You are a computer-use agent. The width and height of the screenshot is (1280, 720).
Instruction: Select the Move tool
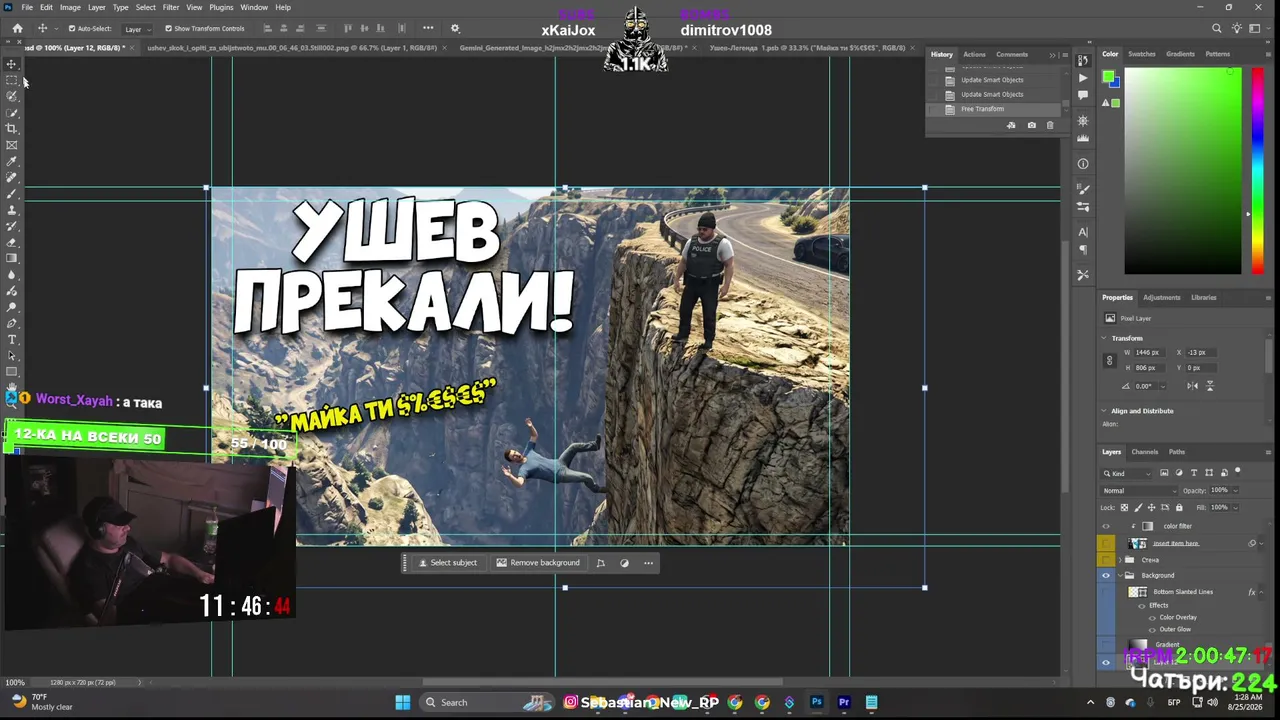coord(12,64)
